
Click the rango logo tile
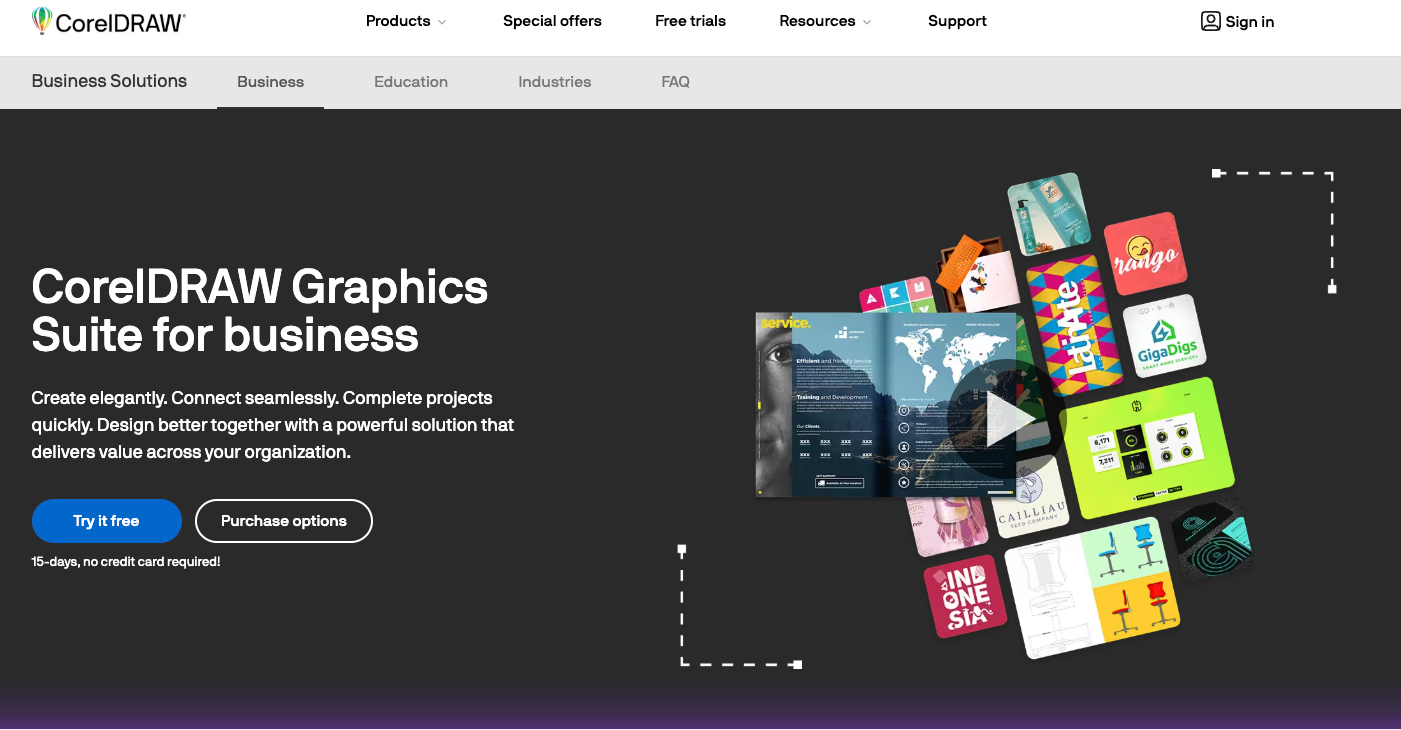(x=1146, y=254)
